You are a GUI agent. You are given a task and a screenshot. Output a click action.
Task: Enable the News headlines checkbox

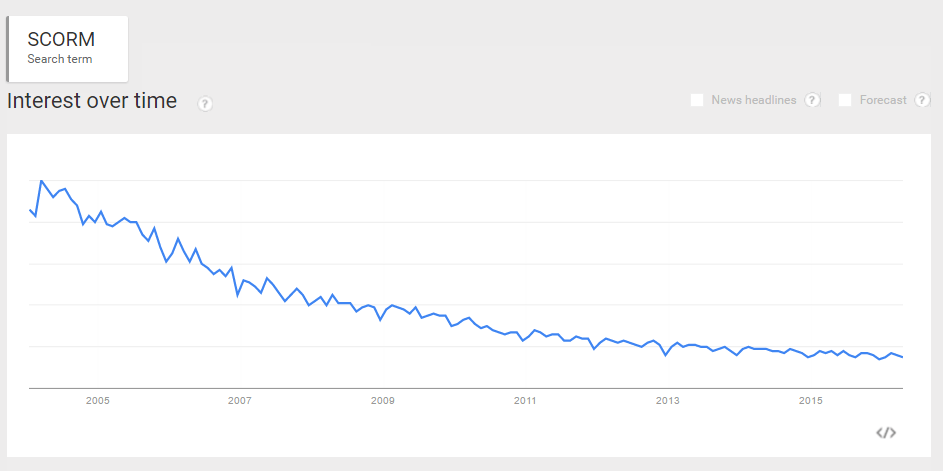tap(697, 100)
